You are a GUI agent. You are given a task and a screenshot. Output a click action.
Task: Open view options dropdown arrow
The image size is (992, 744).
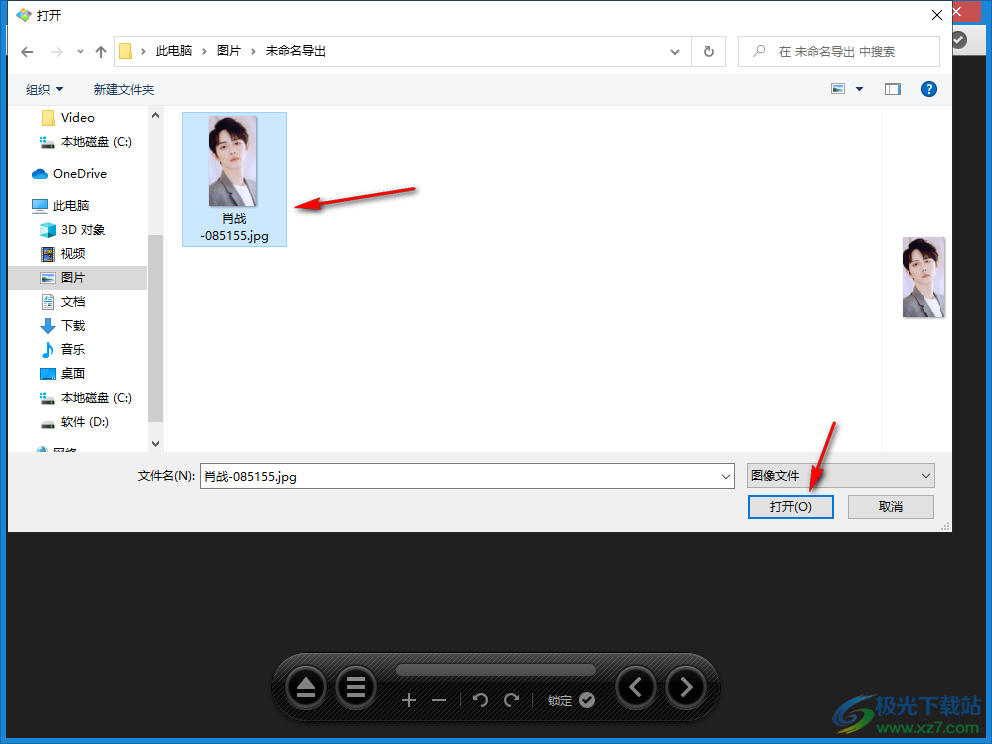[x=859, y=89]
